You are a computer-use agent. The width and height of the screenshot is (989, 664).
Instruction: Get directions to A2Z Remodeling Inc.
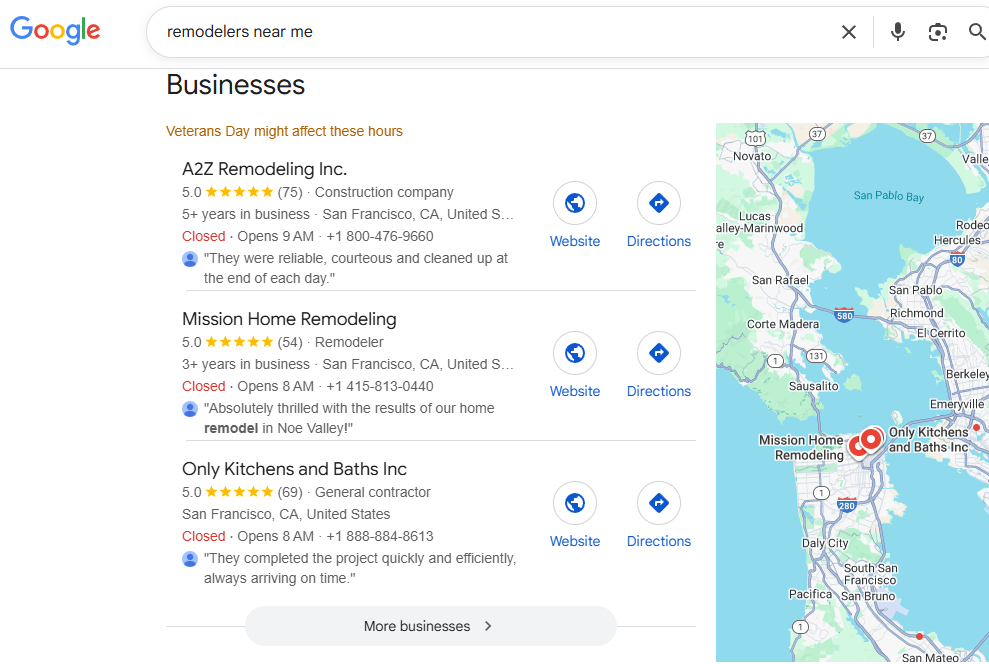659,203
